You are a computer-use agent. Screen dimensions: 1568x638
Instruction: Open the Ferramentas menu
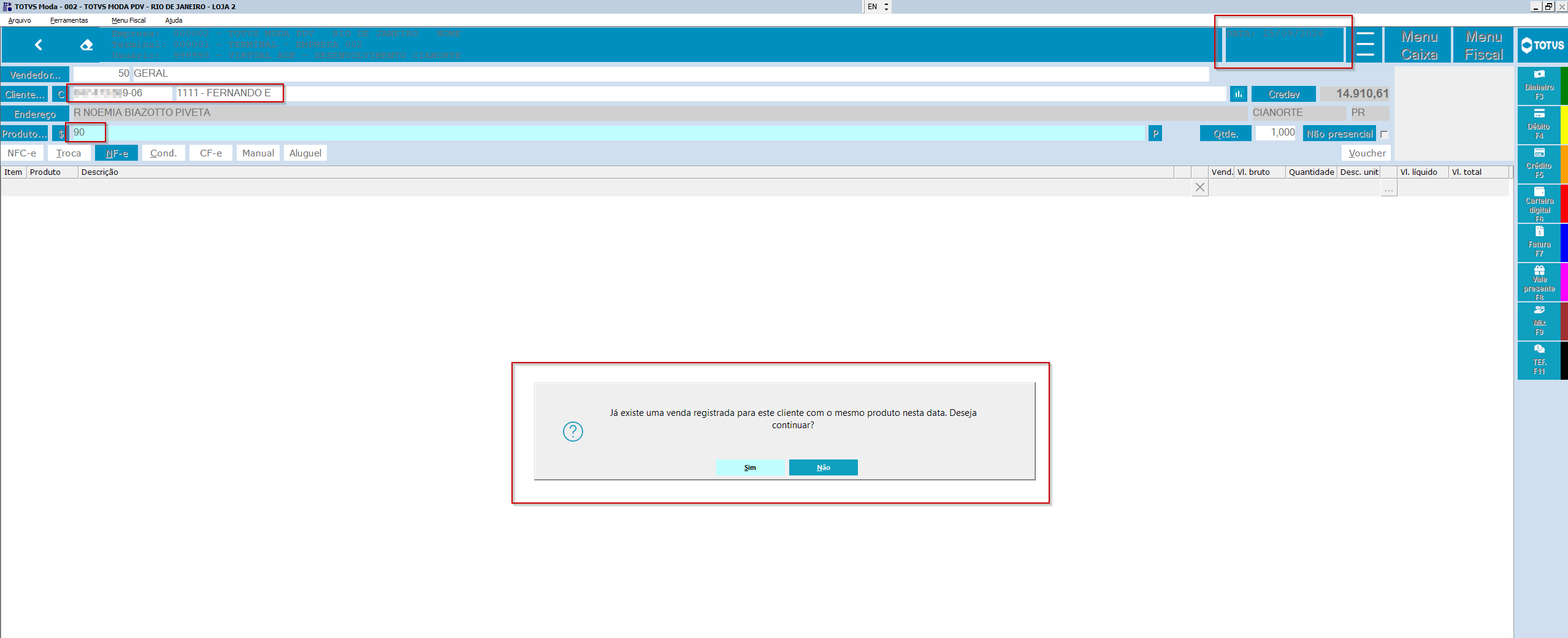[x=69, y=20]
